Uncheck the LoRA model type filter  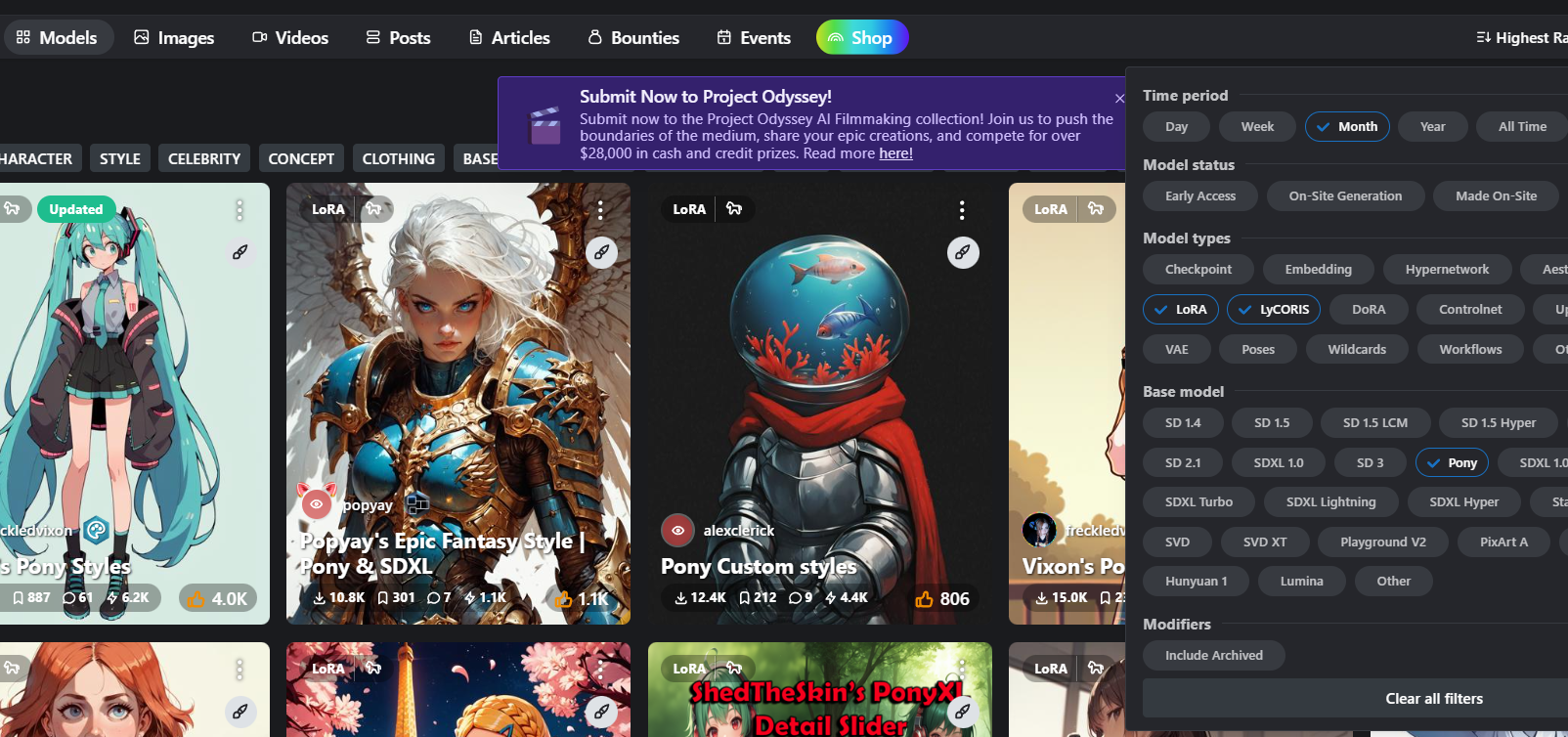click(x=1181, y=309)
